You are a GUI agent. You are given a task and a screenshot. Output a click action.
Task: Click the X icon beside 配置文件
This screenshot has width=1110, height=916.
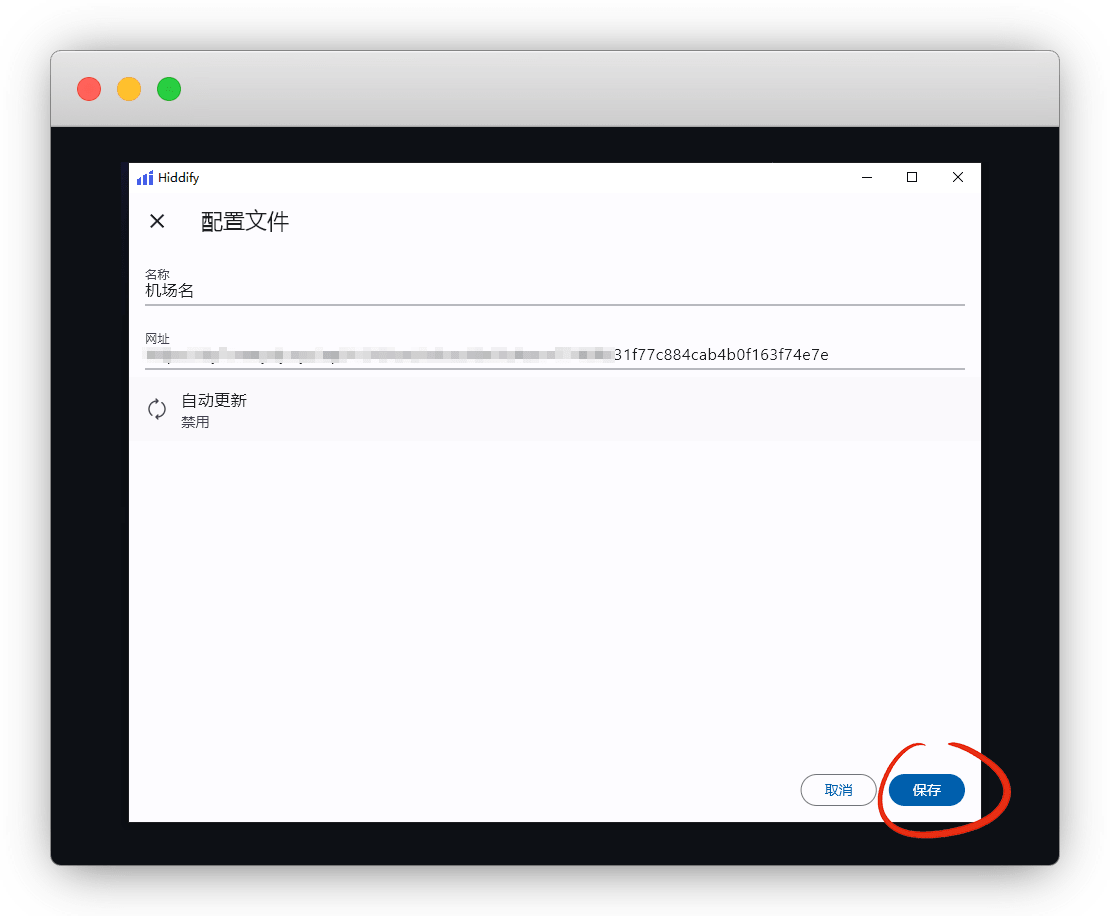pos(157,221)
